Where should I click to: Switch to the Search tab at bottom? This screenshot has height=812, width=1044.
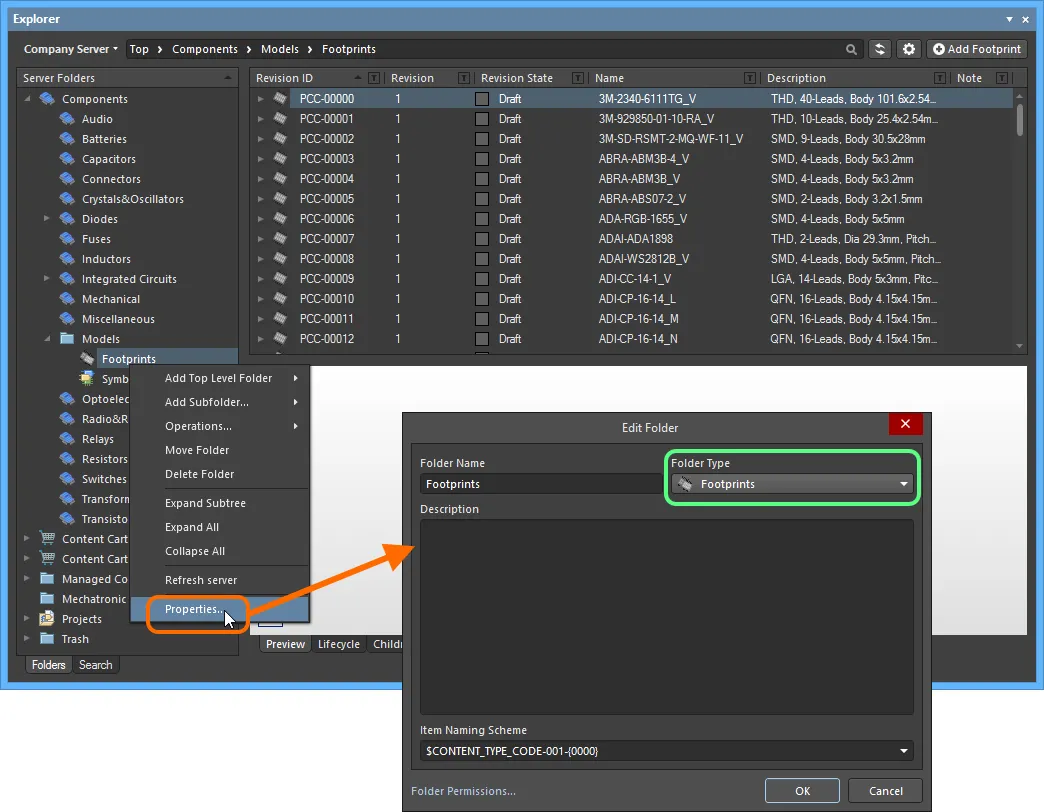95,665
